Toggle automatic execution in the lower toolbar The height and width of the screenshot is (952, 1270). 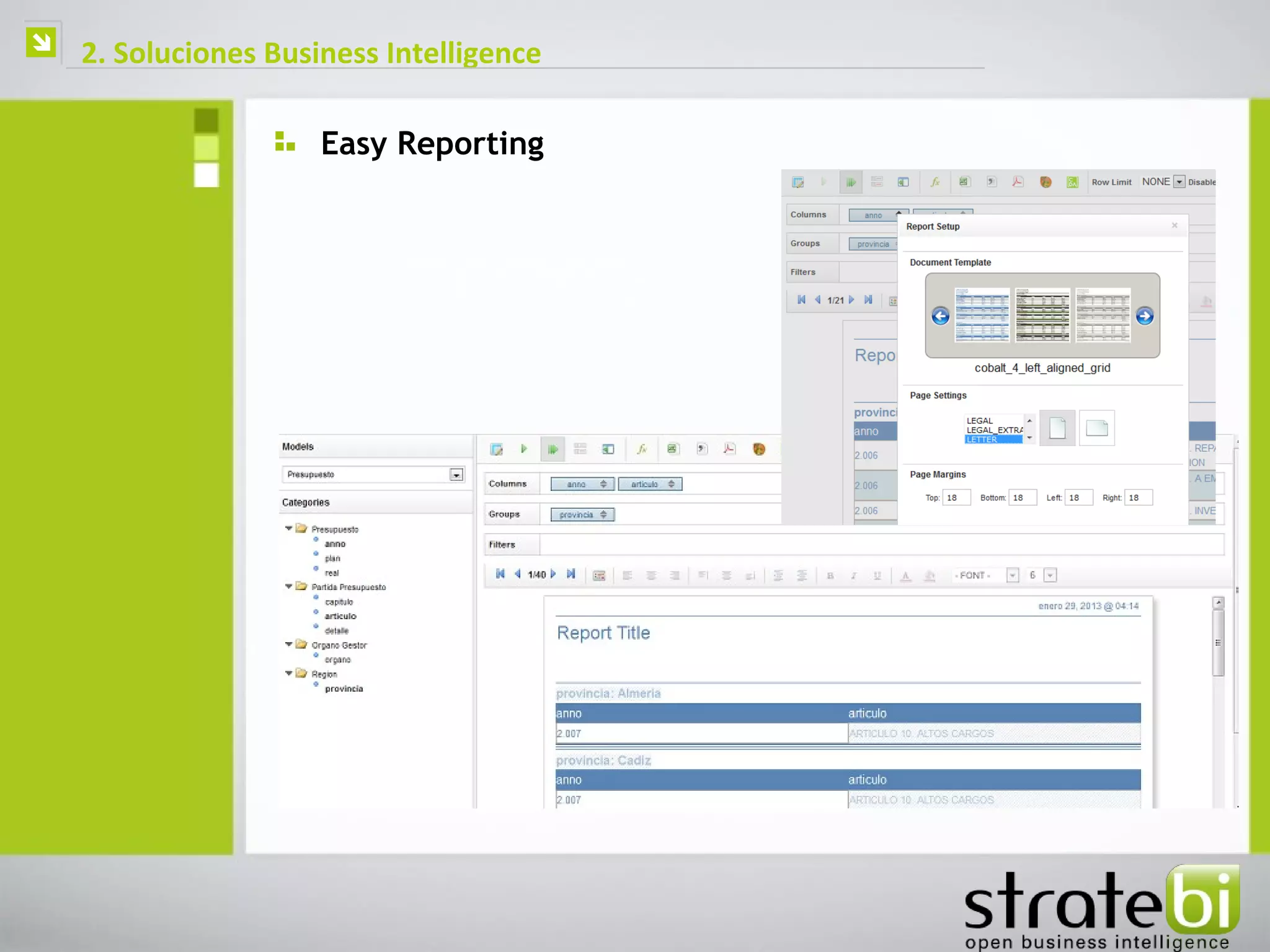[553, 449]
